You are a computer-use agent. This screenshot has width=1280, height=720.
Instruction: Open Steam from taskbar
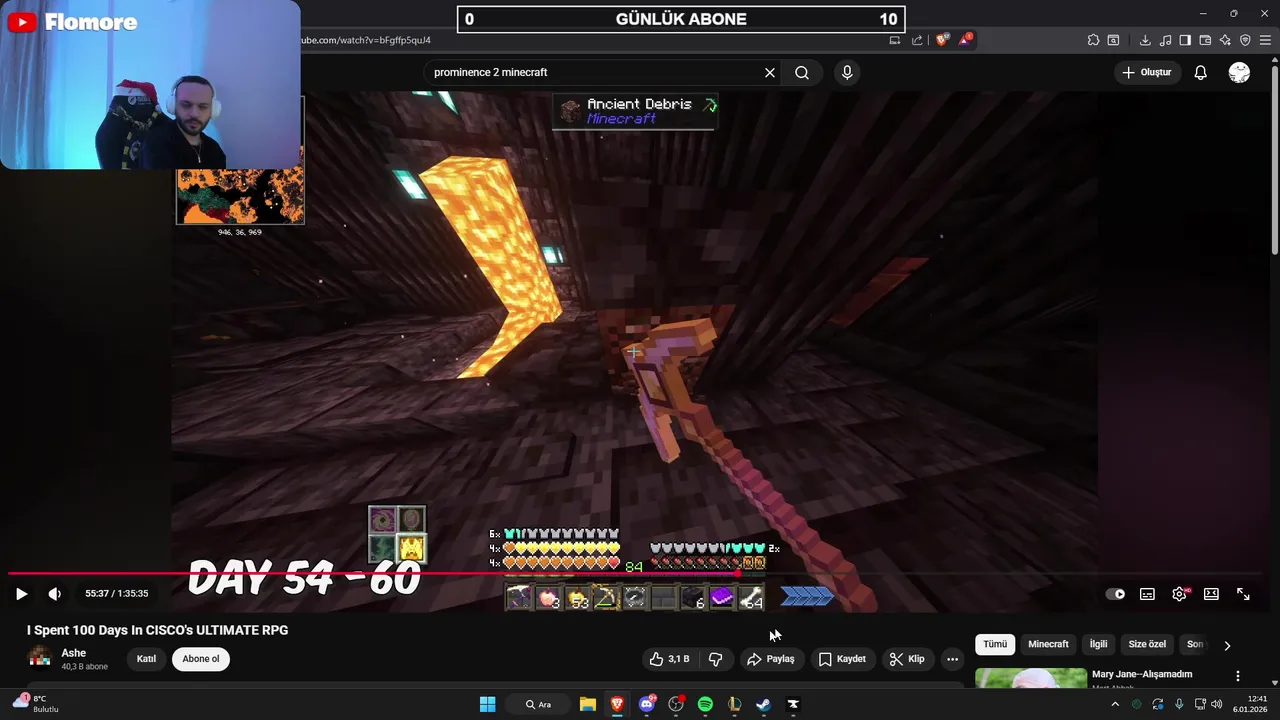[x=763, y=705]
